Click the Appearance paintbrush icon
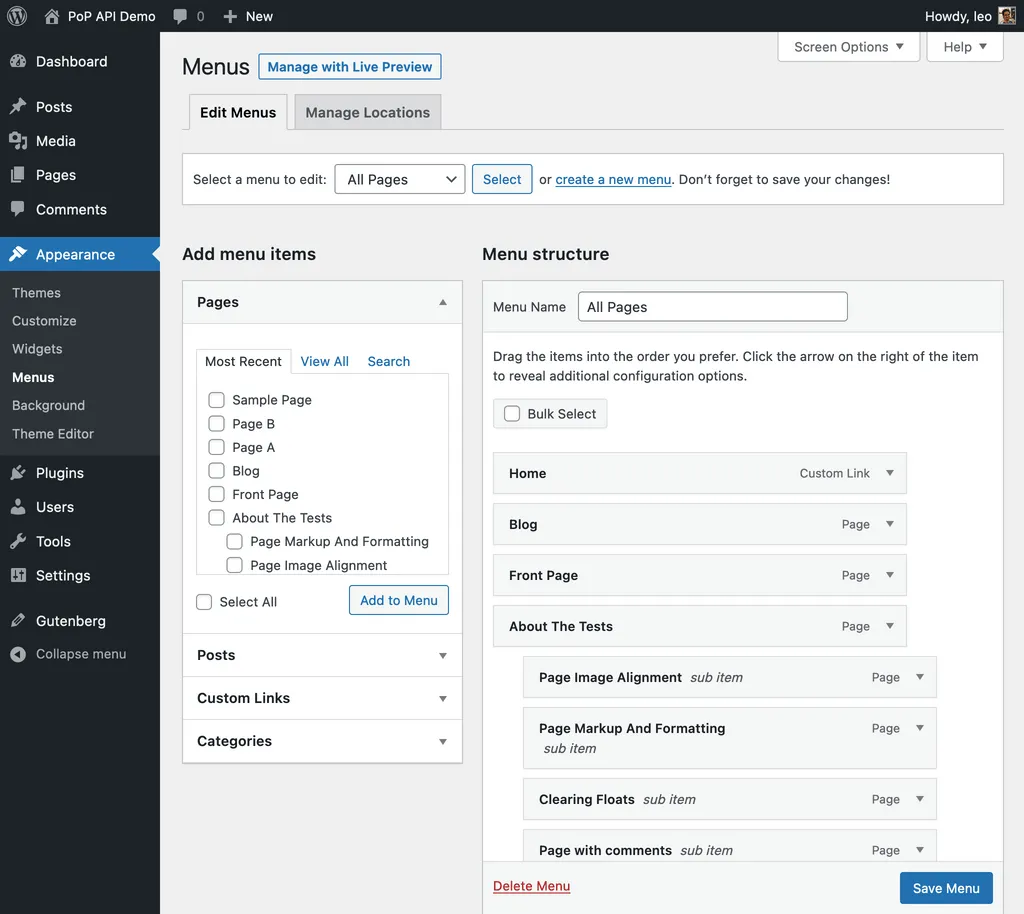 click(x=18, y=254)
